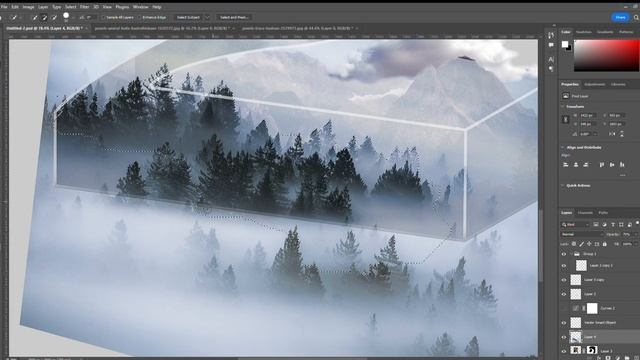Open the Select menu

click(x=71, y=7)
